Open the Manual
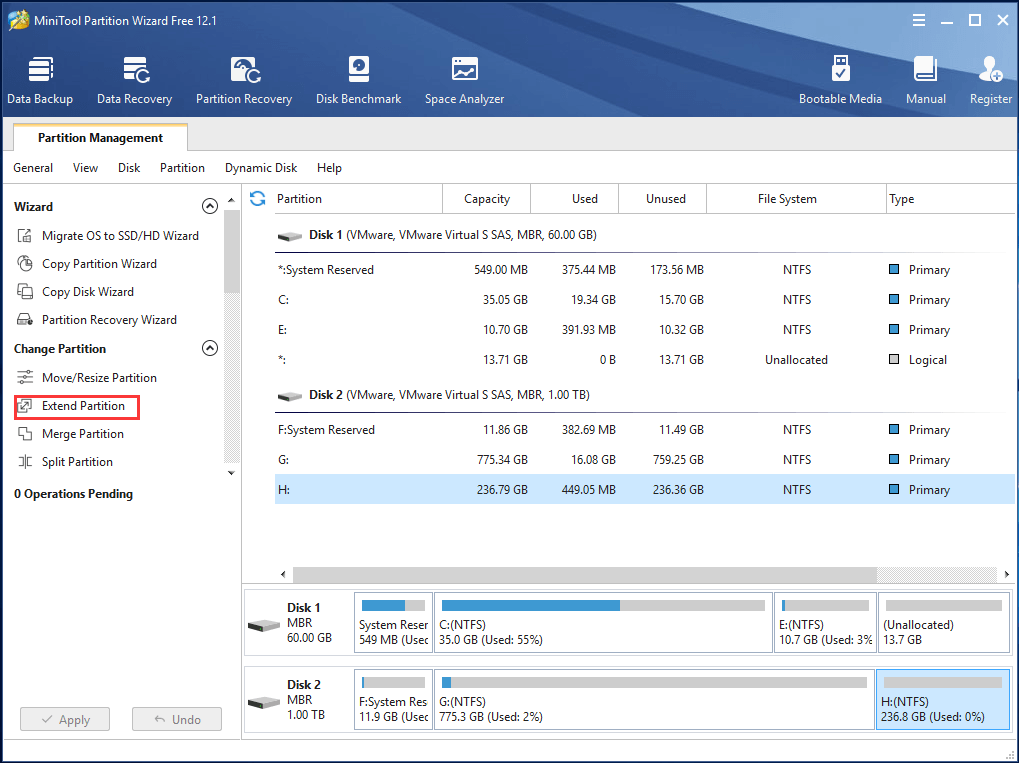Image resolution: width=1019 pixels, height=763 pixels. [x=925, y=80]
